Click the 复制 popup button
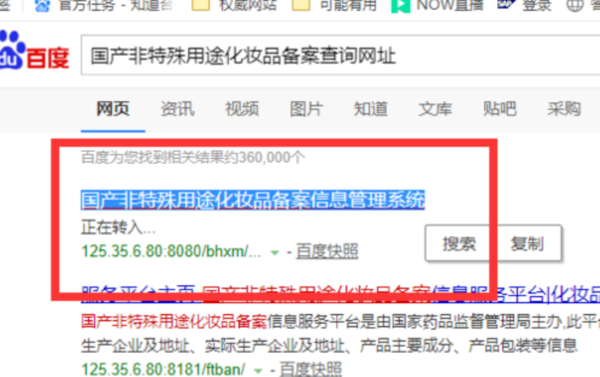600x377 pixels. (x=527, y=244)
